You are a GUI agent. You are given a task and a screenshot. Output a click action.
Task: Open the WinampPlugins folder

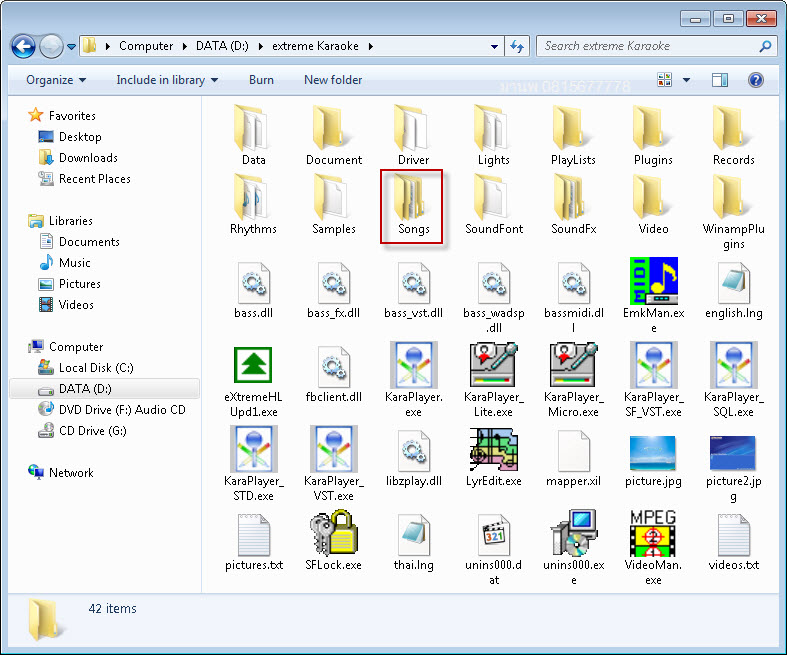point(733,212)
